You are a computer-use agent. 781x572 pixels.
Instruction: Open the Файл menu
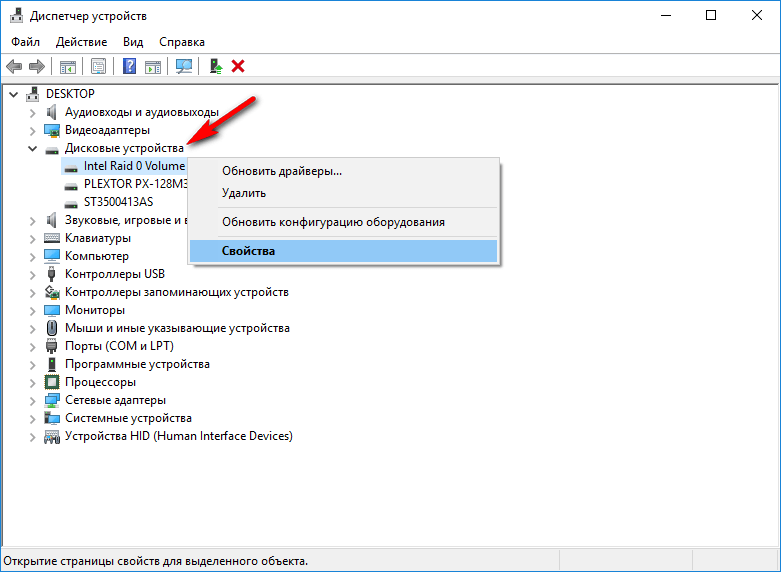tap(25, 42)
